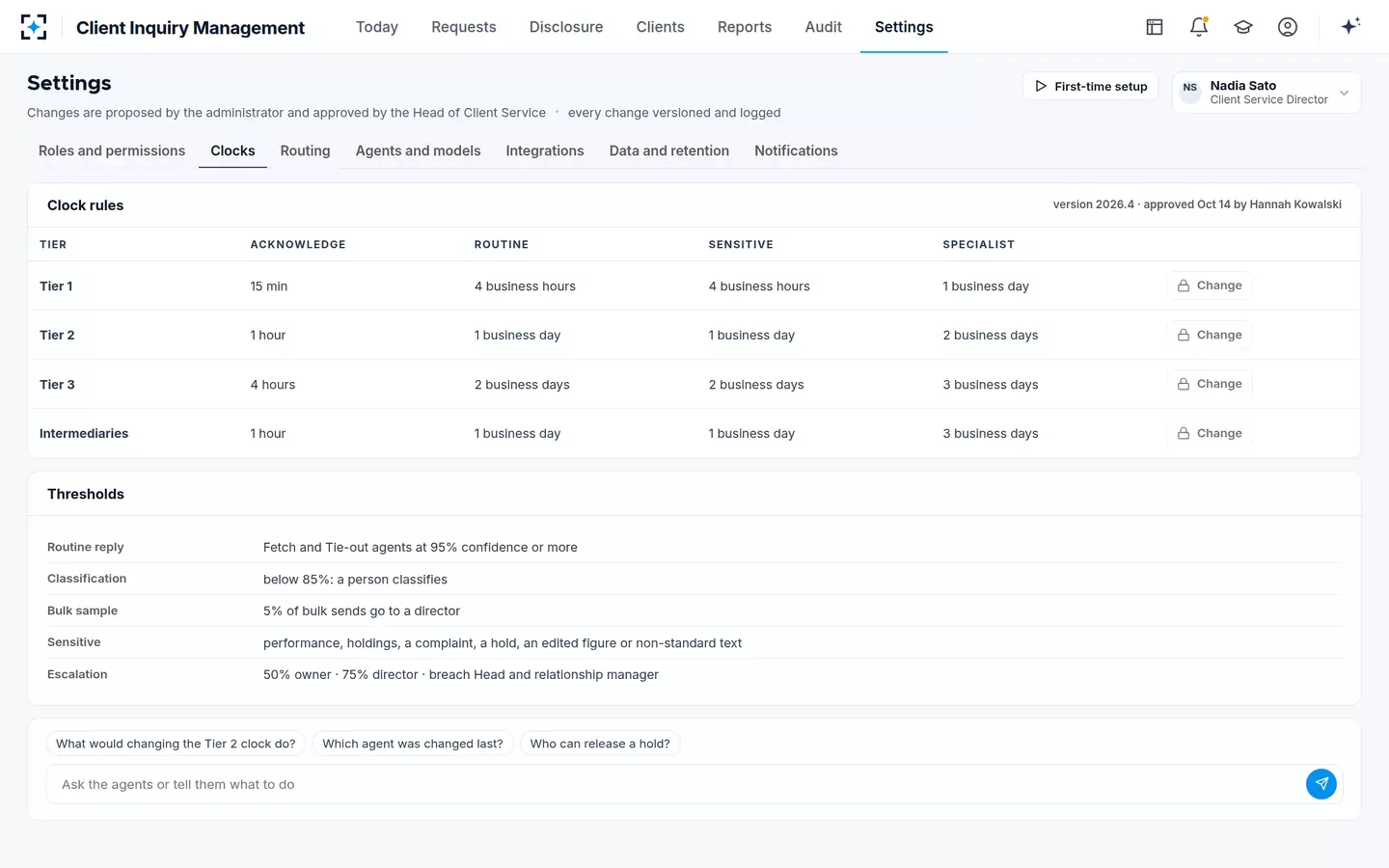
Task: Switch to Data and retention tab
Action: (669, 150)
